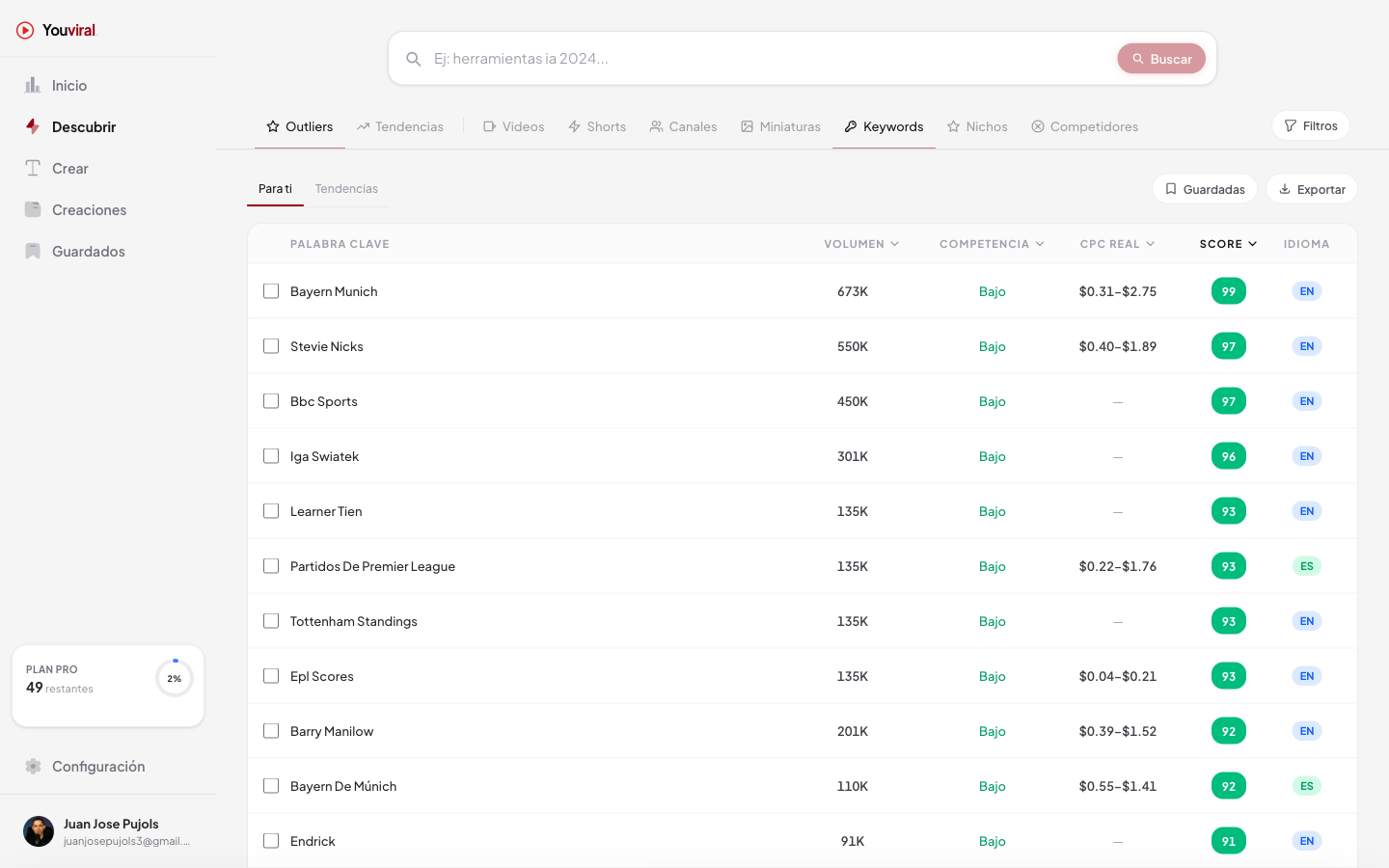
Task: Check the Bayern De Múnich checkbox
Action: pyautogui.click(x=271, y=786)
